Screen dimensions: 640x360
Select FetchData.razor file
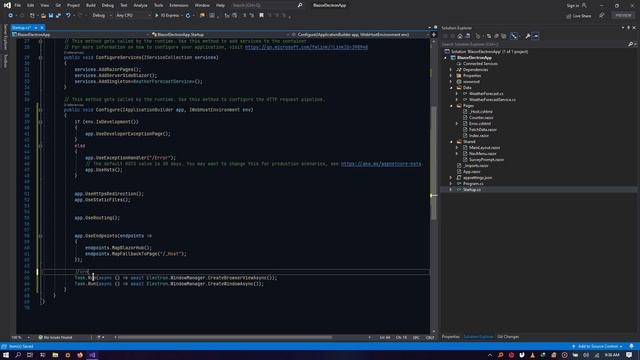(x=482, y=130)
